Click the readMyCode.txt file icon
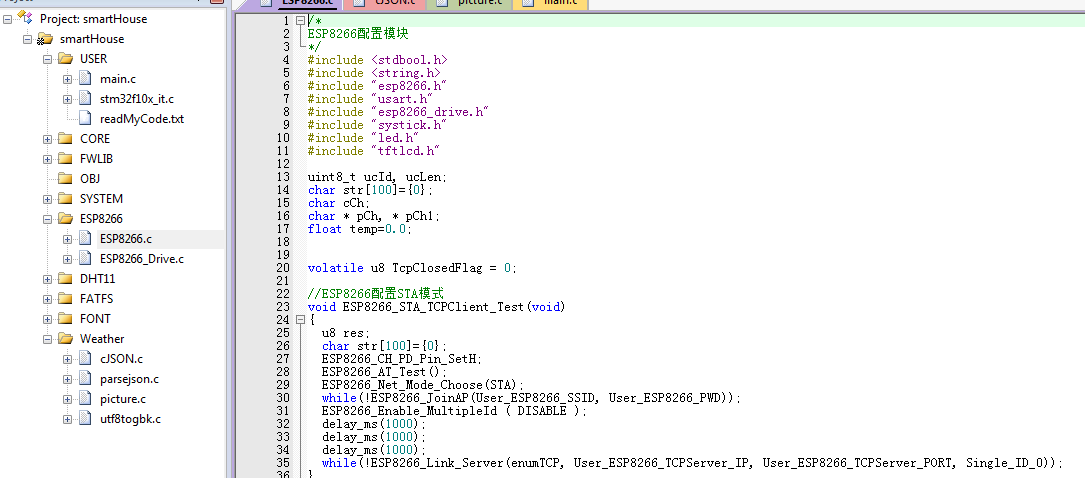Image resolution: width=1085 pixels, height=478 pixels. pyautogui.click(x=85, y=119)
